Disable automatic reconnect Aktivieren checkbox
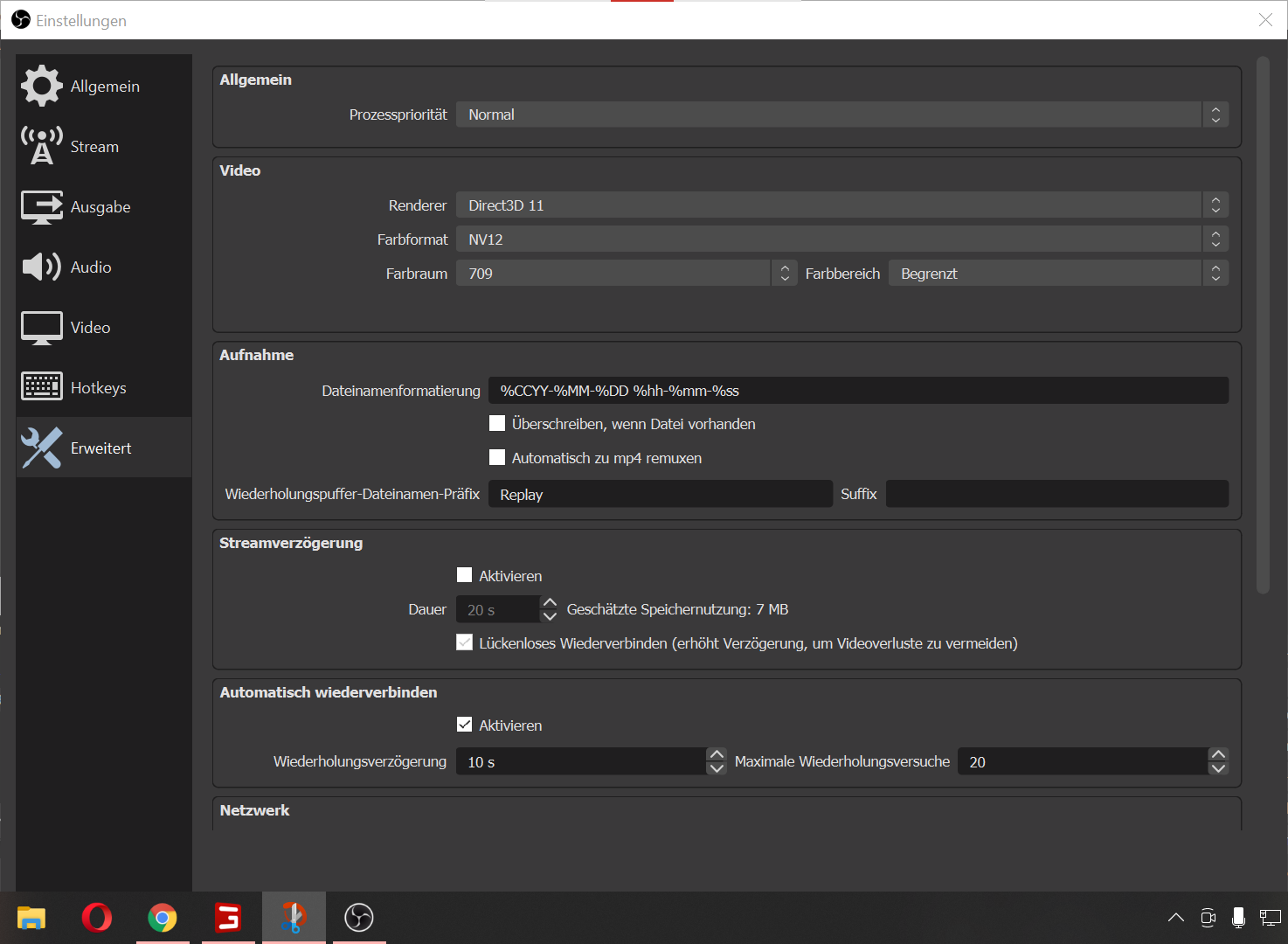The height and width of the screenshot is (944, 1288). click(x=465, y=725)
